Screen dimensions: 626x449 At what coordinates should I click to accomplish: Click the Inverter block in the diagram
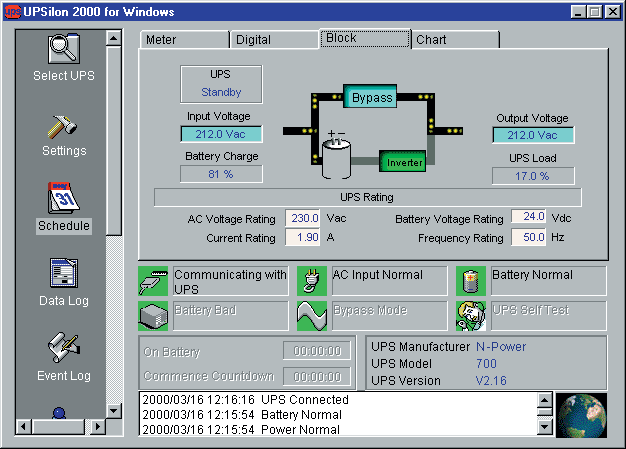[402, 162]
